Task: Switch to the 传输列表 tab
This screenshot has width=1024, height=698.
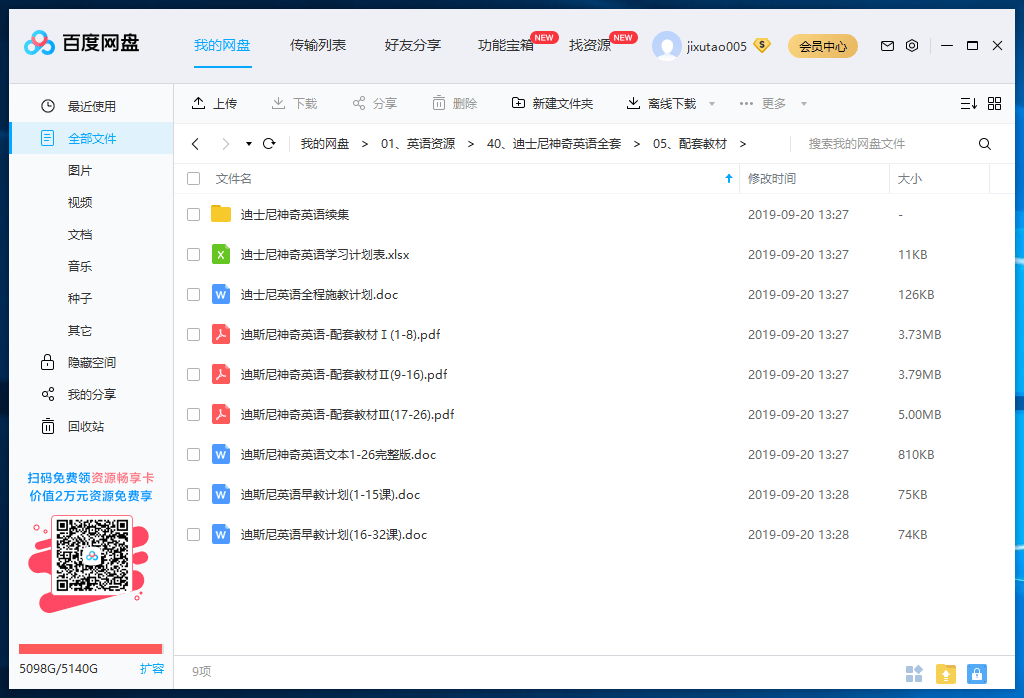Action: click(318, 44)
